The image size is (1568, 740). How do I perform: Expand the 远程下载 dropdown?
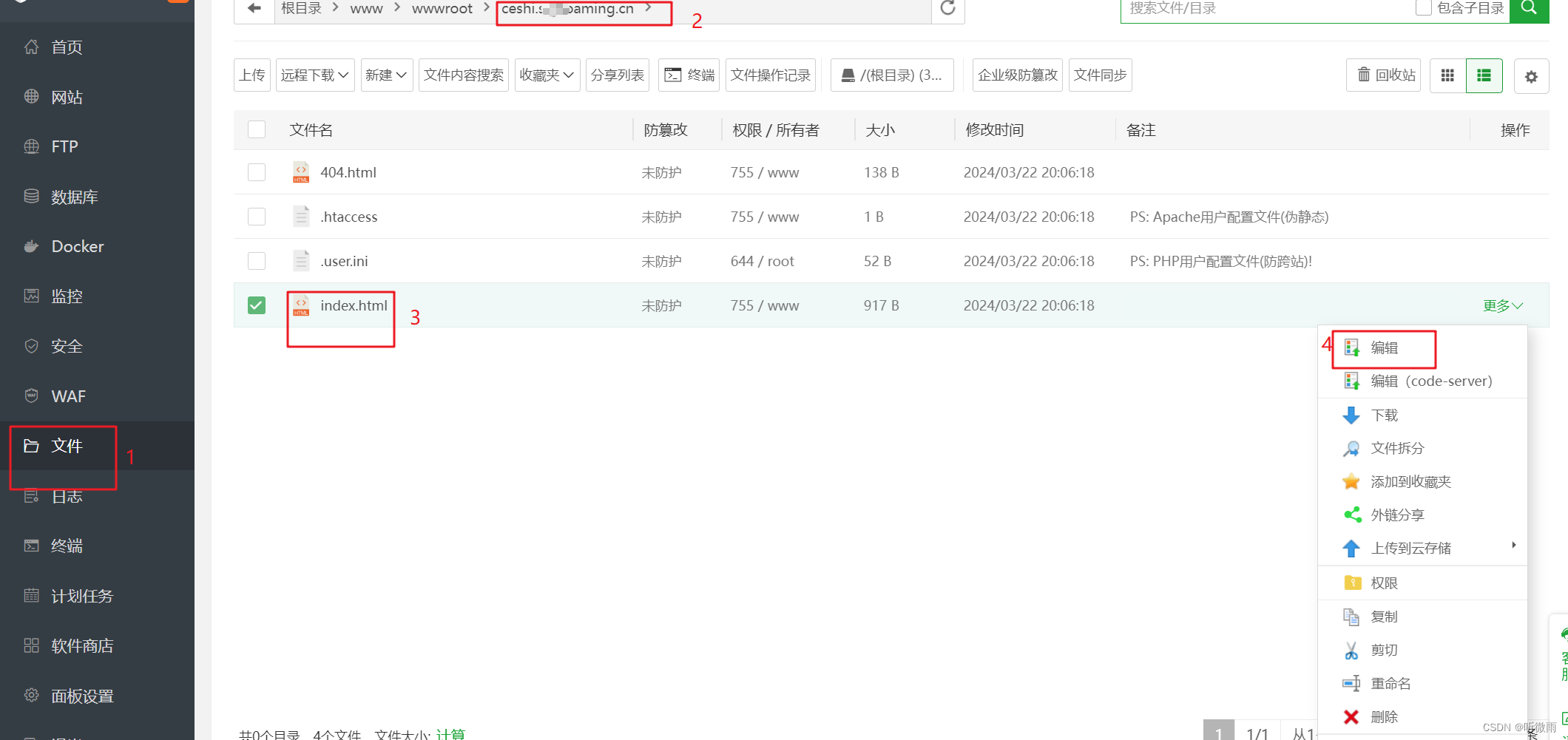point(315,75)
